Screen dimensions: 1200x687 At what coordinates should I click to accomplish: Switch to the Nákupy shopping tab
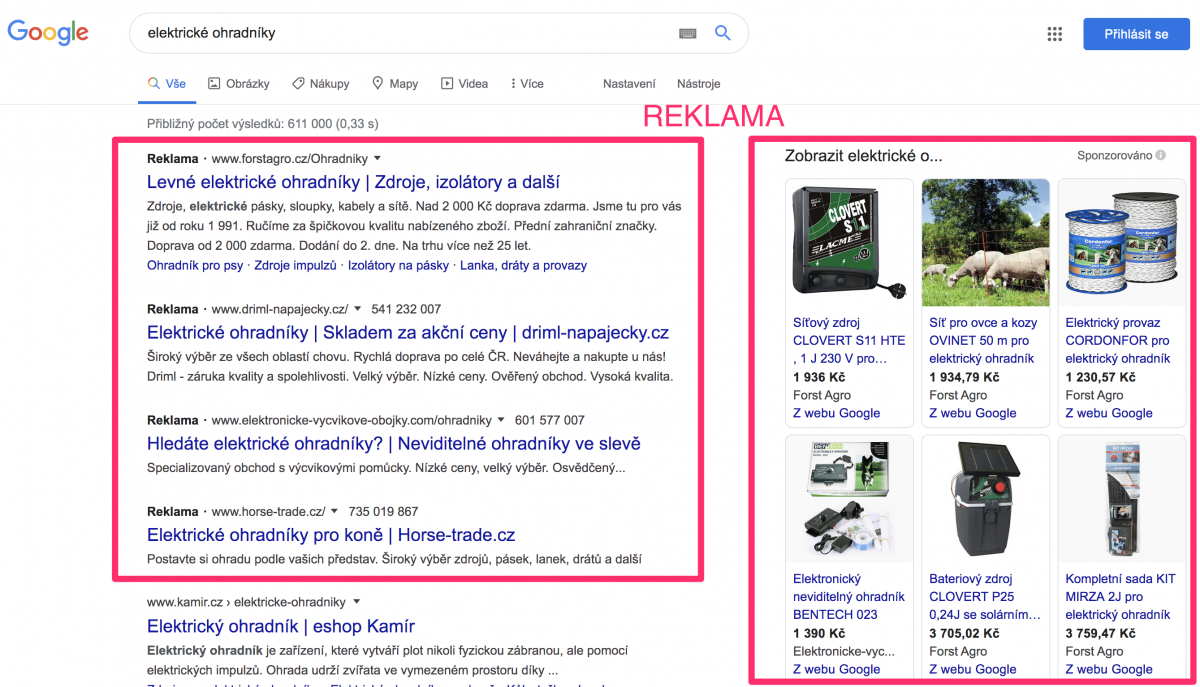[320, 84]
